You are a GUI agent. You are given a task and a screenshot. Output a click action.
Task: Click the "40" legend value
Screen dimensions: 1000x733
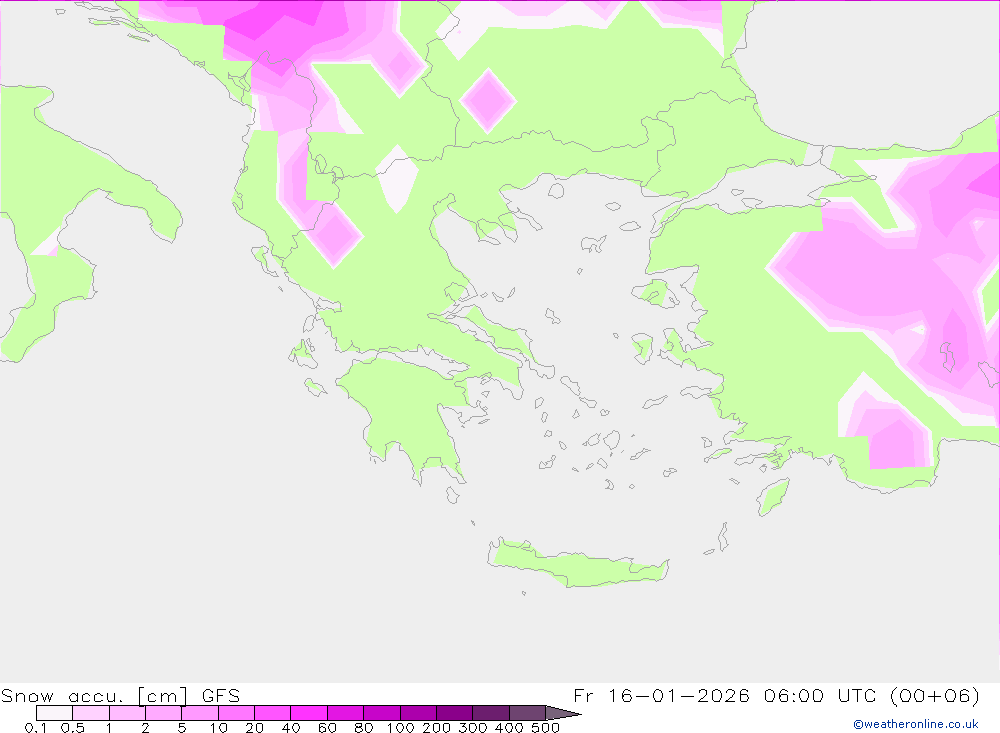291,727
